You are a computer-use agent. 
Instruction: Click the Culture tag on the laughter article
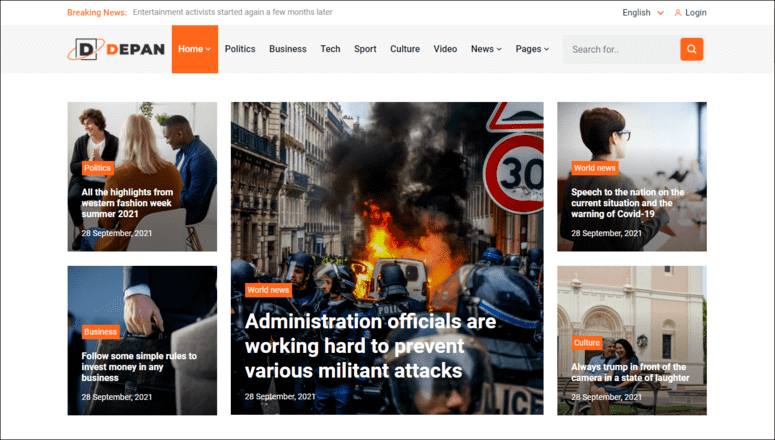[587, 343]
